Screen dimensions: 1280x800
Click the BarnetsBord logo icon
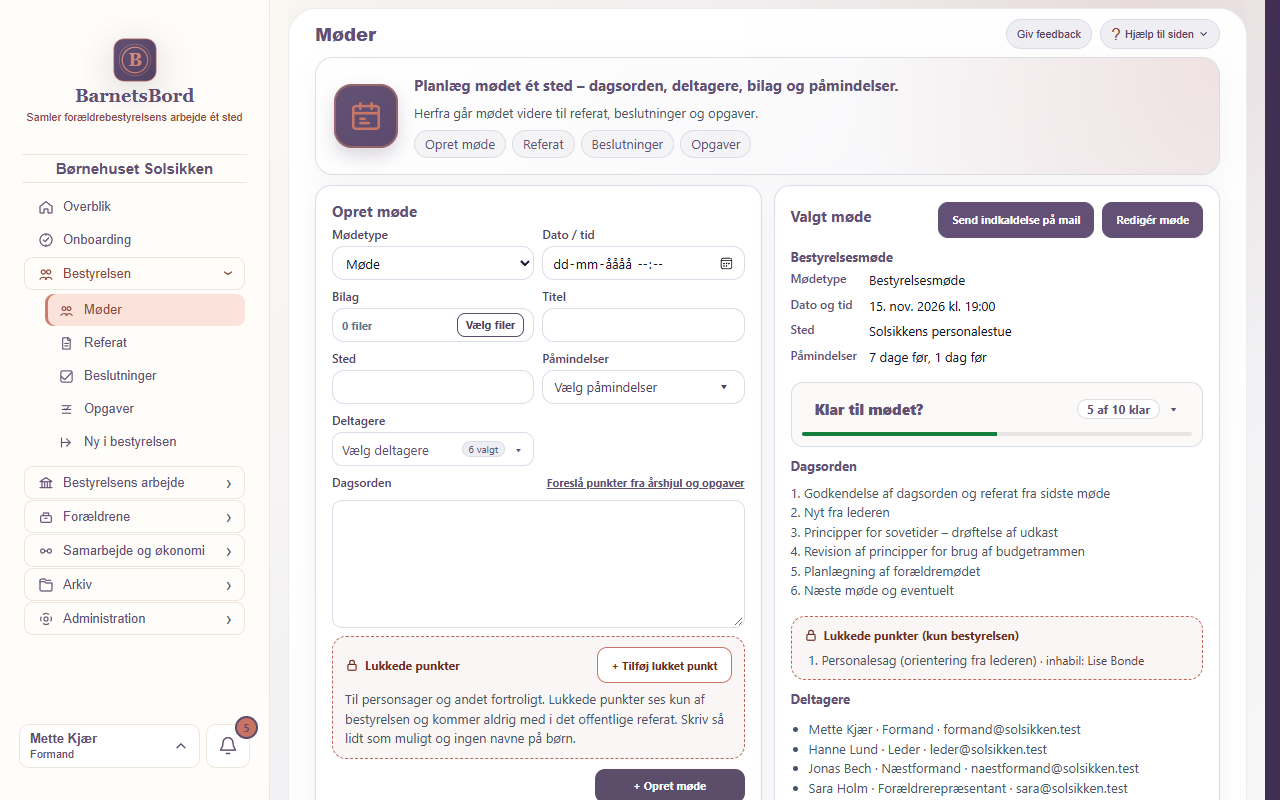coord(134,60)
